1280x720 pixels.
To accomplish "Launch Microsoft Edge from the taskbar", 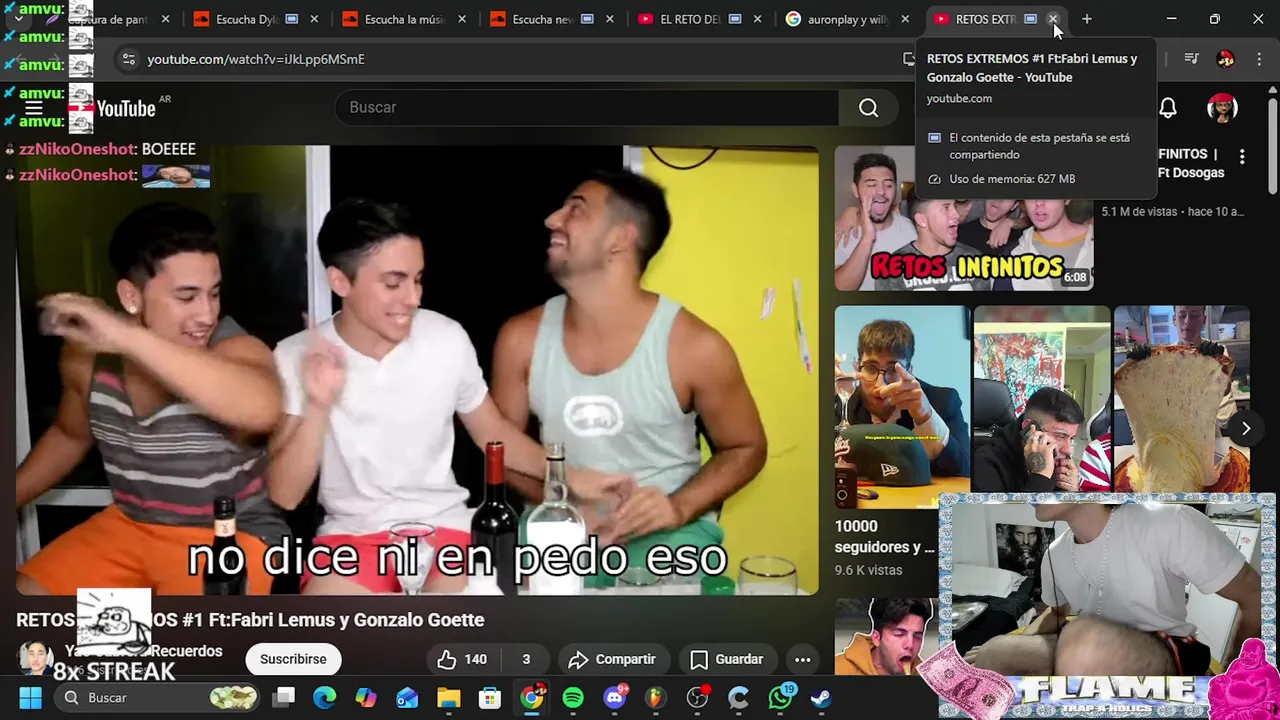I will coord(325,697).
